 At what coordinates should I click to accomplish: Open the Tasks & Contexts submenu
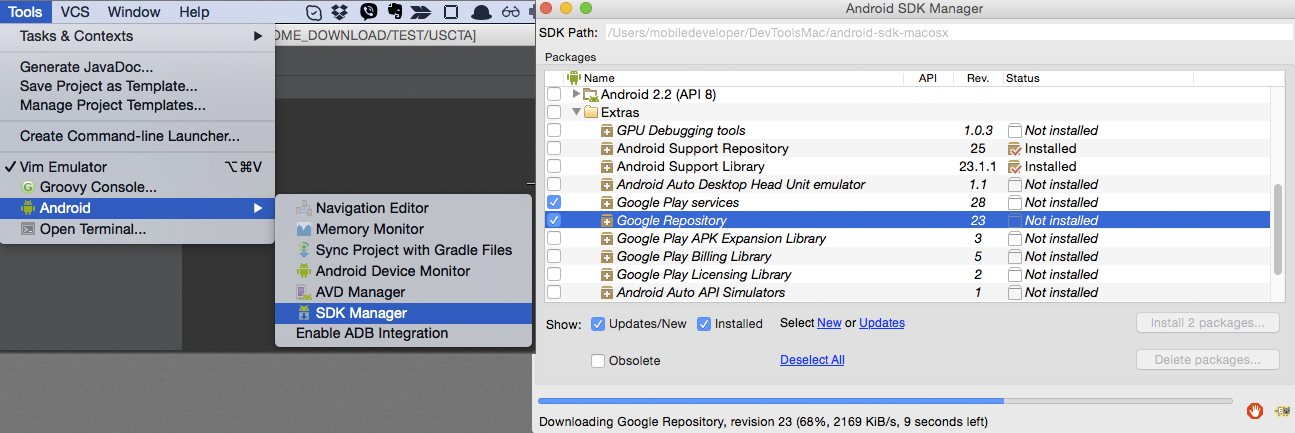137,36
